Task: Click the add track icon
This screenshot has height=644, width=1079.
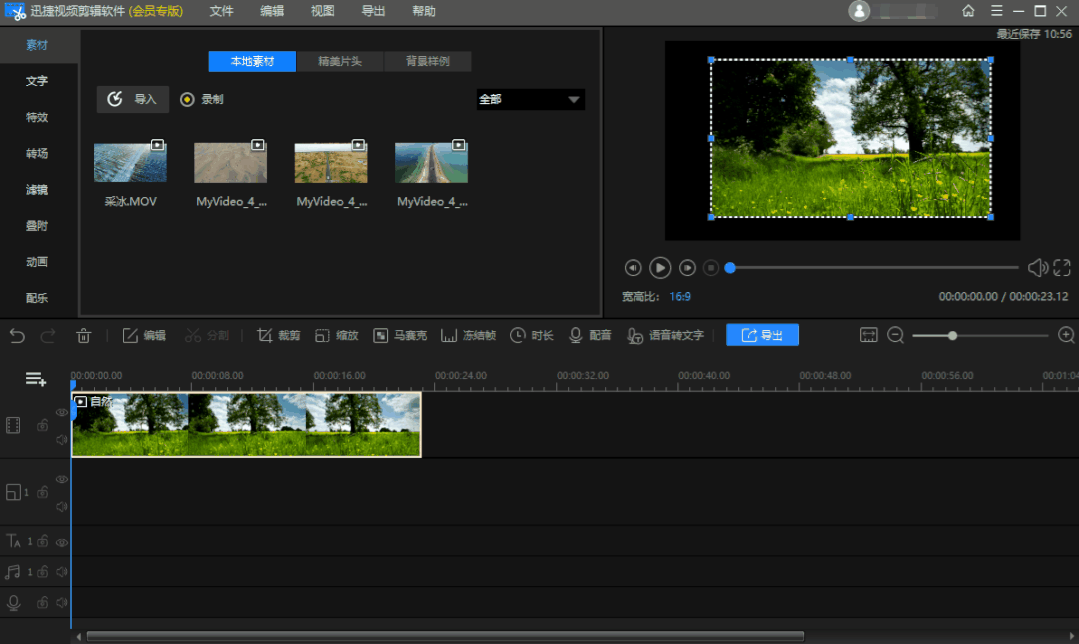Action: click(36, 379)
